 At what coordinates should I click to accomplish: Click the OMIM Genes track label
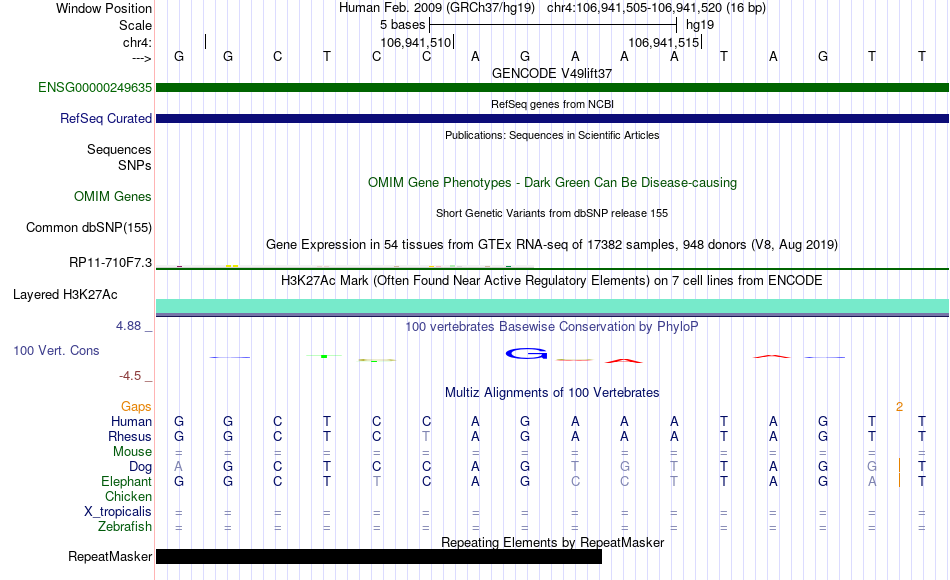pos(112,196)
